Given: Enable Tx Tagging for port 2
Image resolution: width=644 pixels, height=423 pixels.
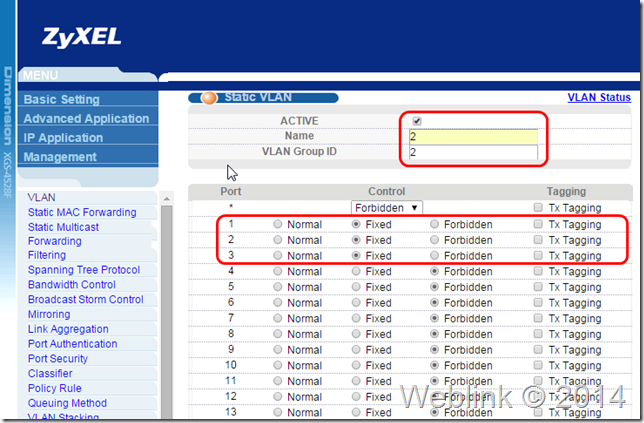Looking at the screenshot, I should click(538, 239).
